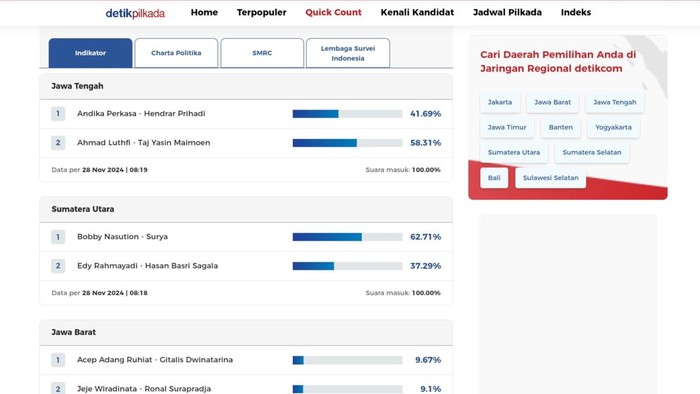Image resolution: width=700 pixels, height=394 pixels.
Task: Click the Sumatera Utara section header
Action: (x=246, y=209)
